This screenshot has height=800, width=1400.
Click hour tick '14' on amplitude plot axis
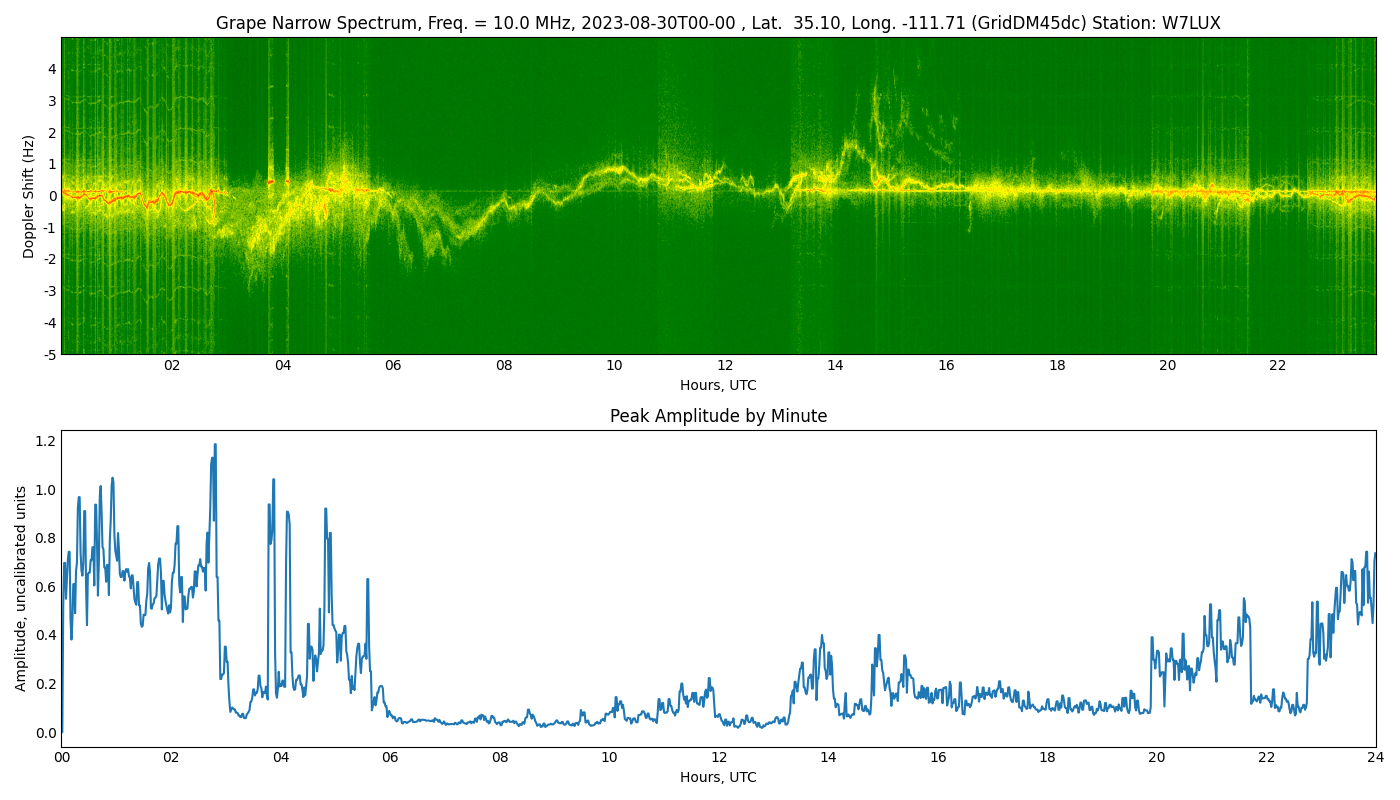point(828,758)
